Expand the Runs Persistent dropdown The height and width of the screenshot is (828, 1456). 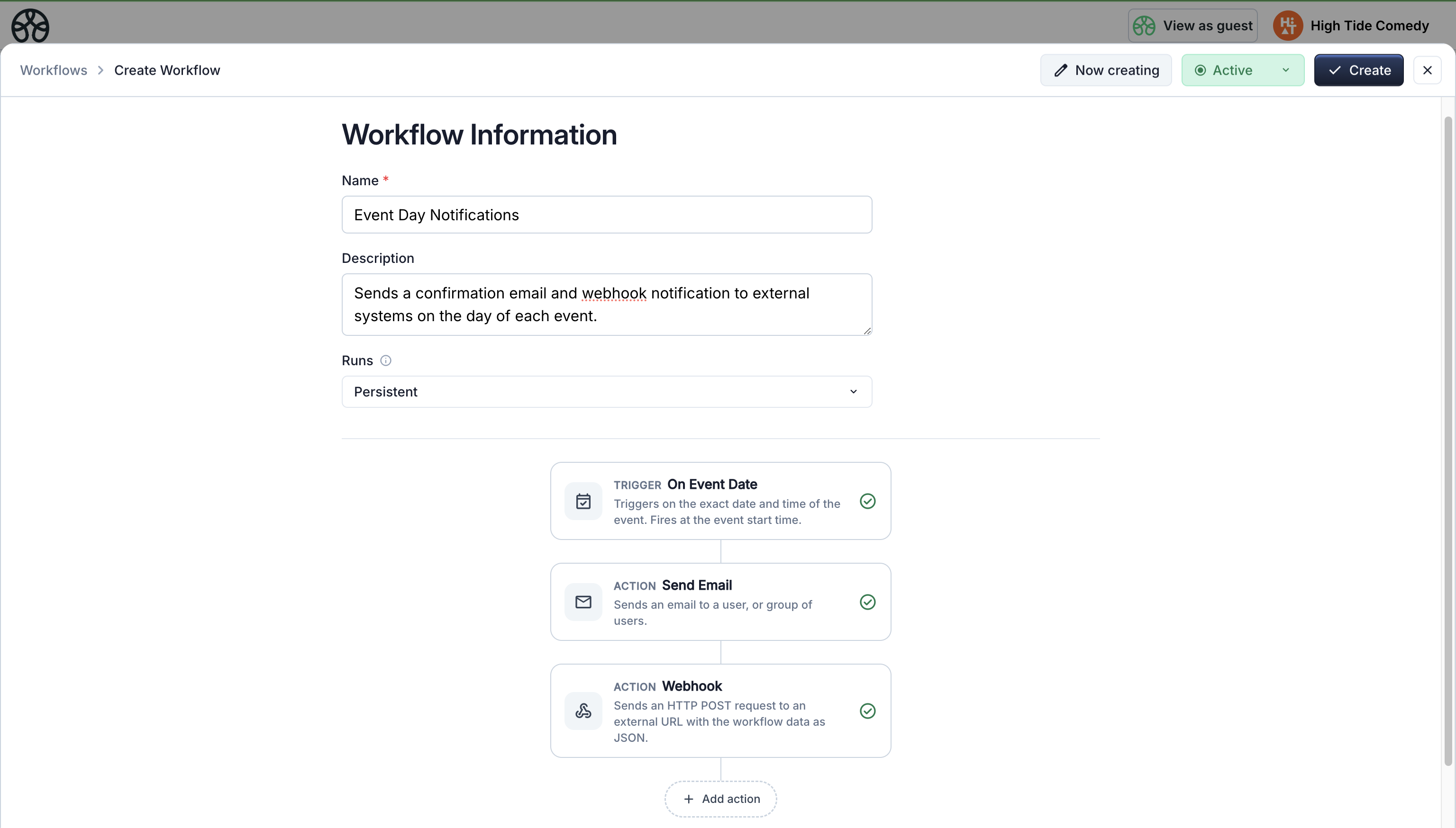pyautogui.click(x=607, y=392)
